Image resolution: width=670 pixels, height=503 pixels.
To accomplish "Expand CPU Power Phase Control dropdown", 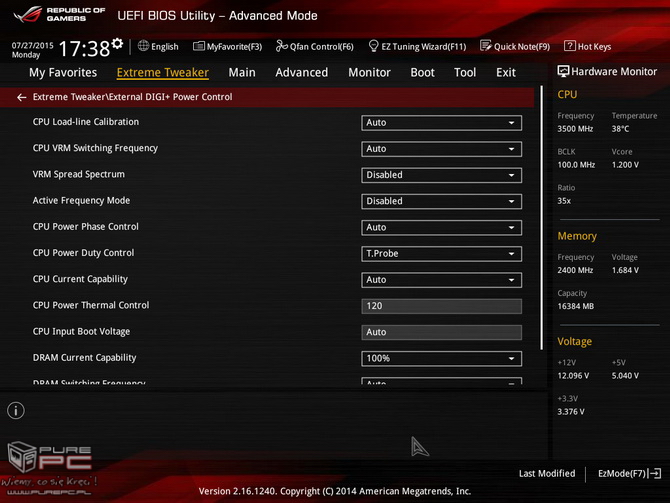I will (x=441, y=227).
